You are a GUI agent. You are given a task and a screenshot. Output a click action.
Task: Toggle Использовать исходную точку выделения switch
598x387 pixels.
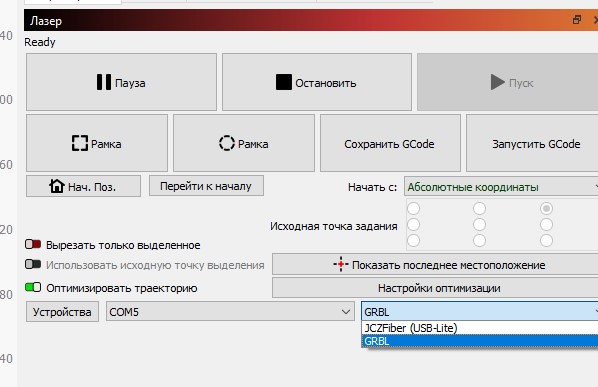pyautogui.click(x=33, y=264)
